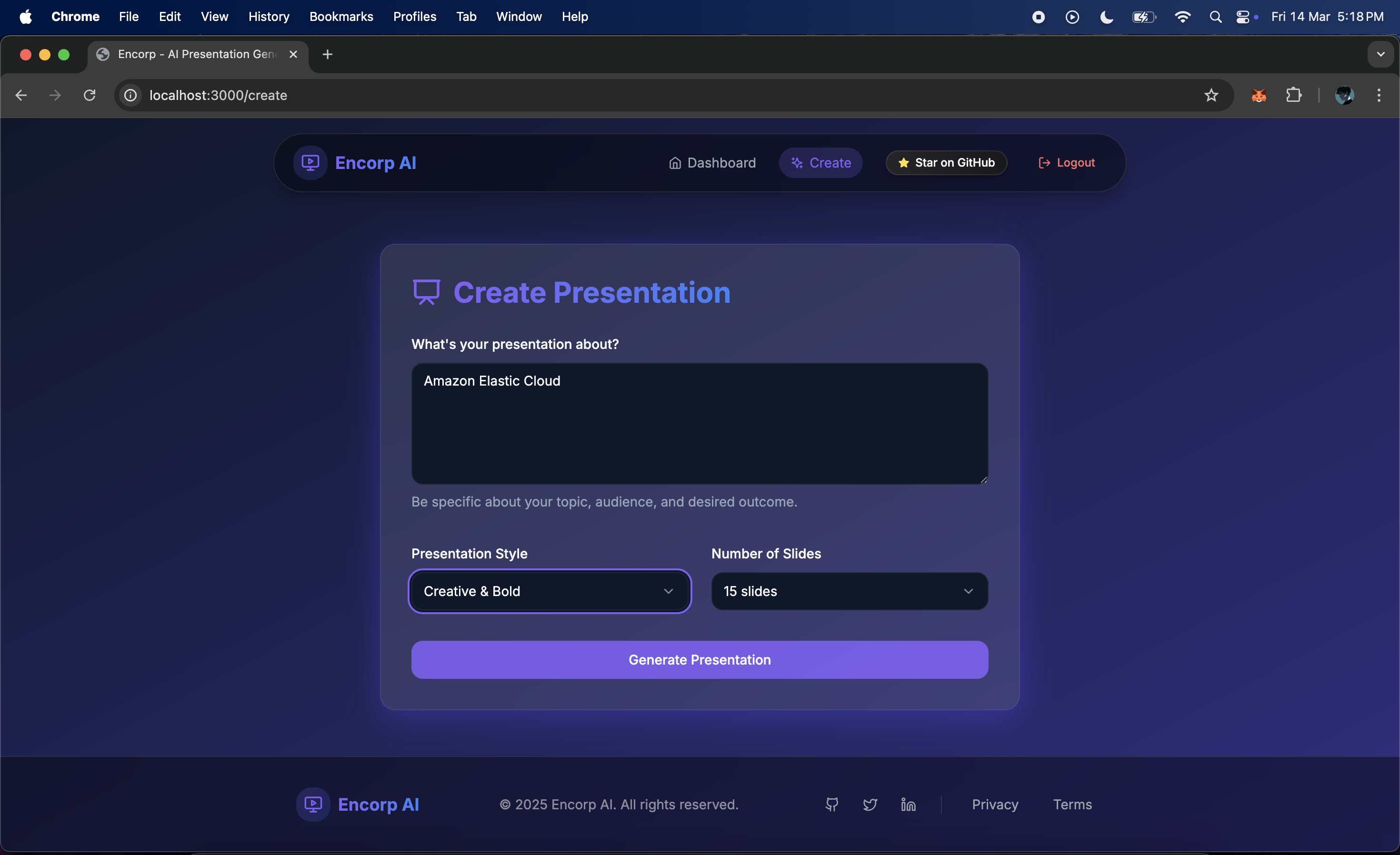Open the Presentation Style dropdown

550,591
